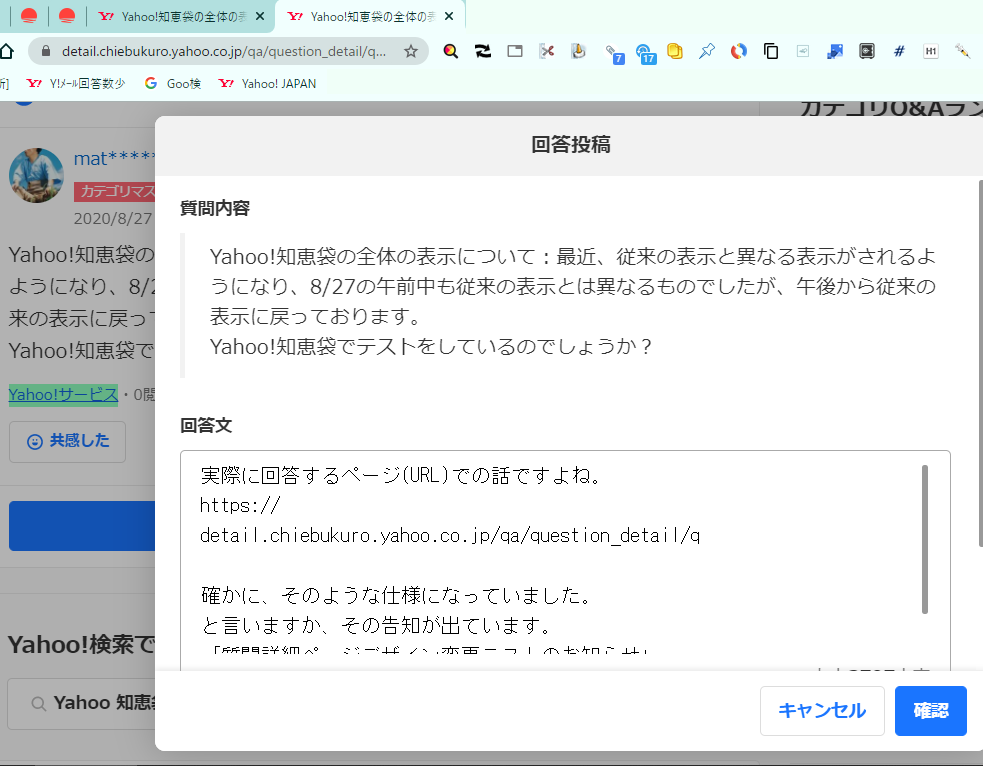Bookmark this page with the star icon
The width and height of the screenshot is (983, 766).
(411, 51)
